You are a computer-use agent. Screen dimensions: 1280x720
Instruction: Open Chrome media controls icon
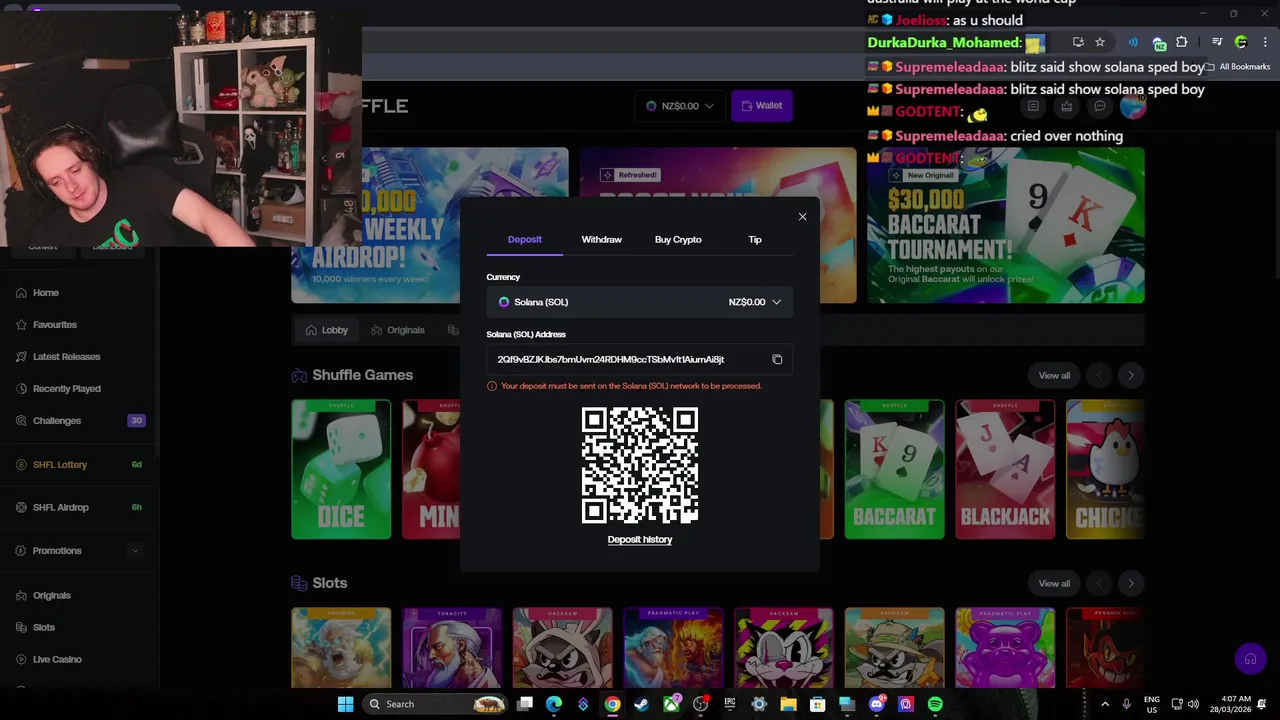[1217, 42]
